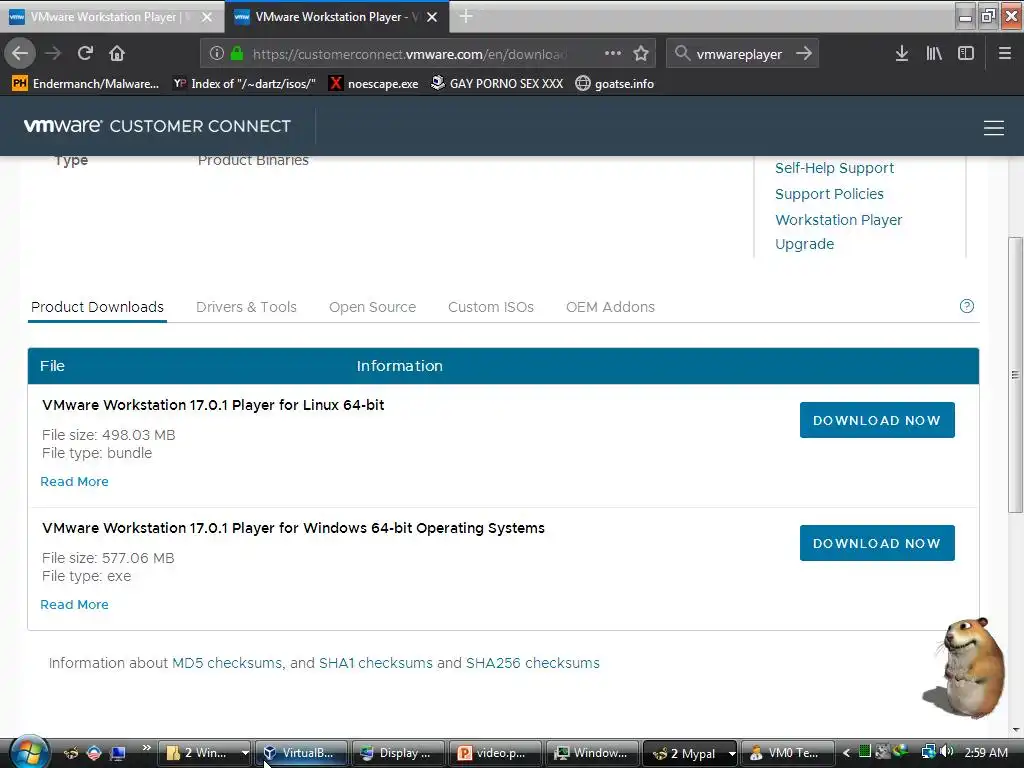
Task: Expand the quick launch overflow chevron
Action: point(146,748)
